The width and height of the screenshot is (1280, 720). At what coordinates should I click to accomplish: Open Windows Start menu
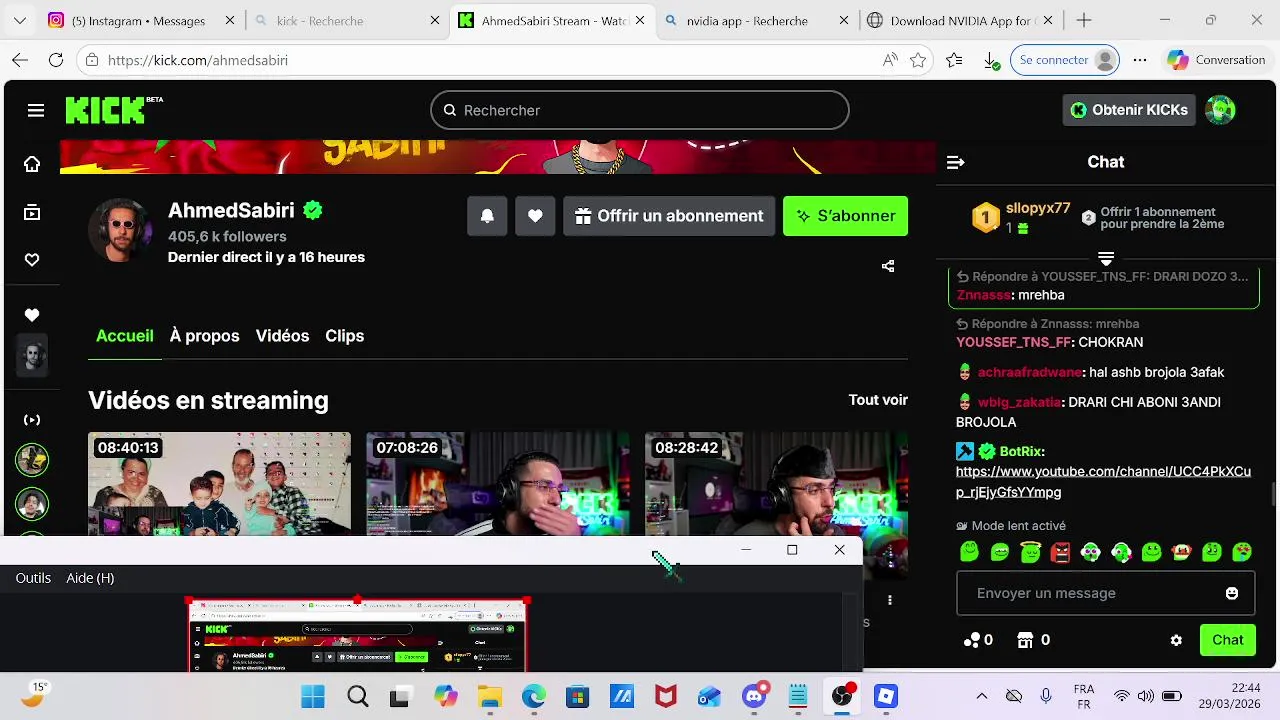[313, 696]
